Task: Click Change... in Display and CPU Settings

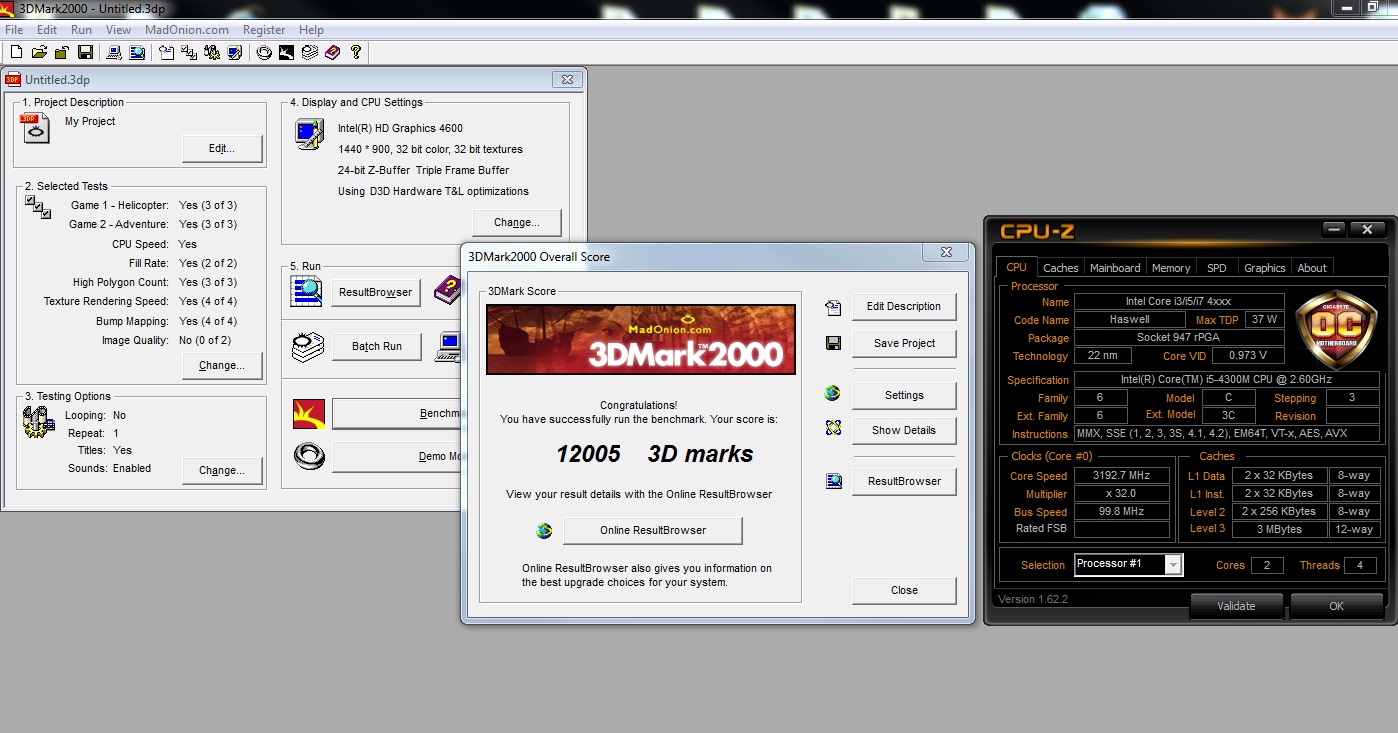Action: (x=517, y=223)
